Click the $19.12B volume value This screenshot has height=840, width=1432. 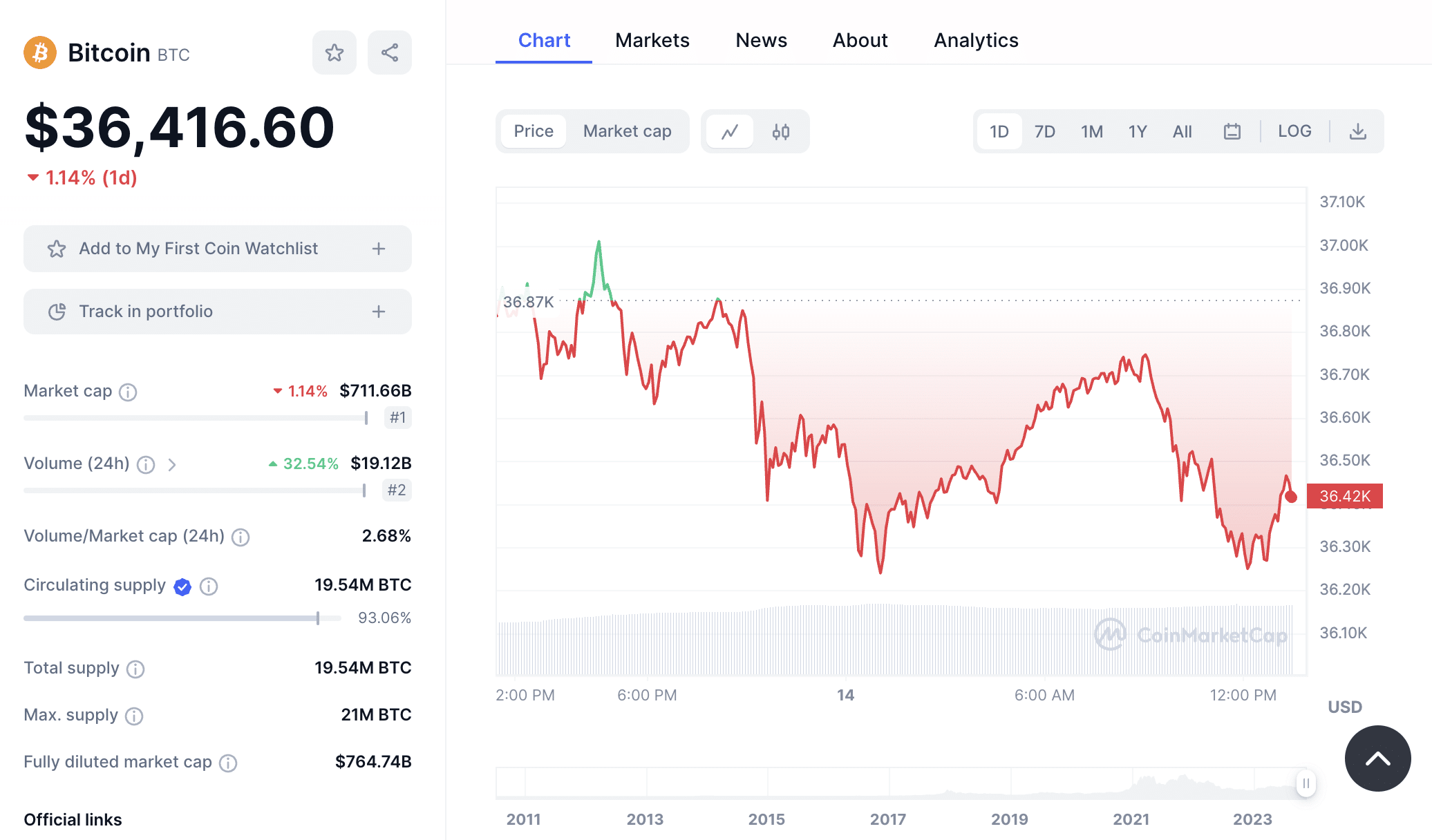coord(381,464)
